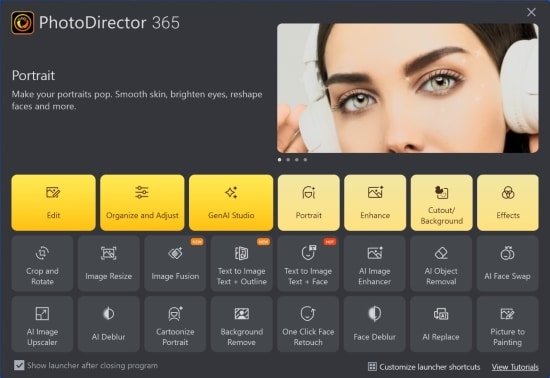
Task: Jump to the fourth carousel dot
Action: 306,160
